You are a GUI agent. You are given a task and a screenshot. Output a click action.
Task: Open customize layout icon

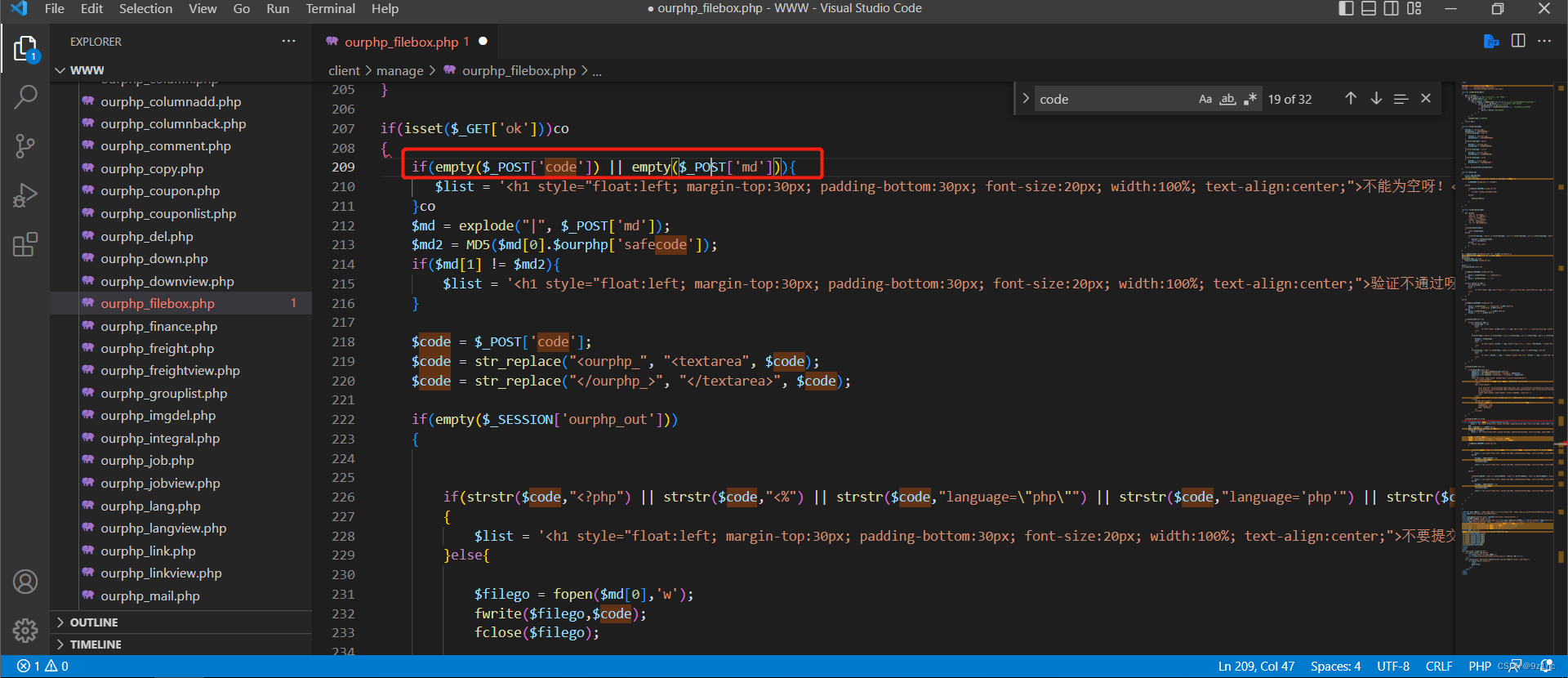[x=1414, y=8]
